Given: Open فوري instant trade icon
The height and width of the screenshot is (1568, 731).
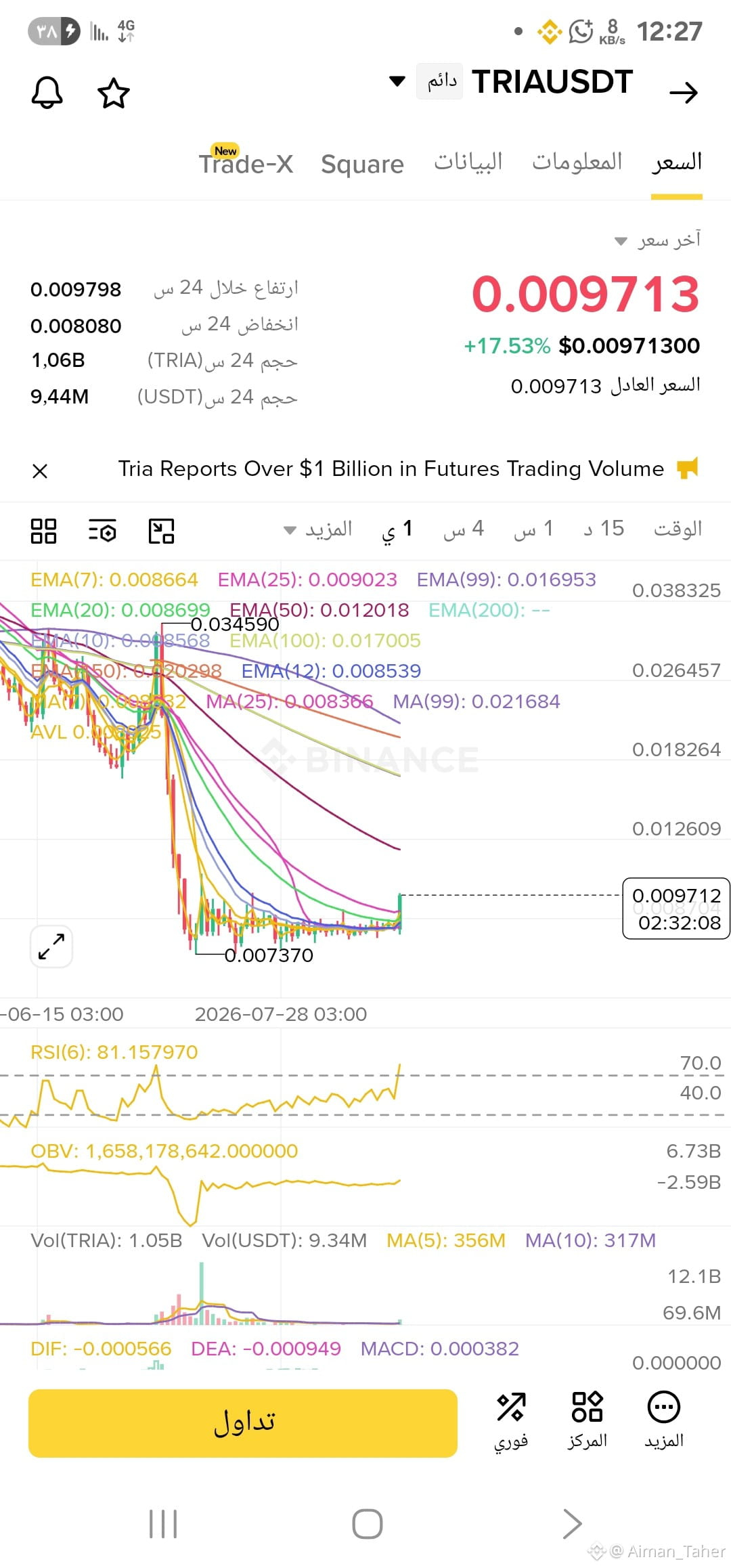Looking at the screenshot, I should [511, 1422].
